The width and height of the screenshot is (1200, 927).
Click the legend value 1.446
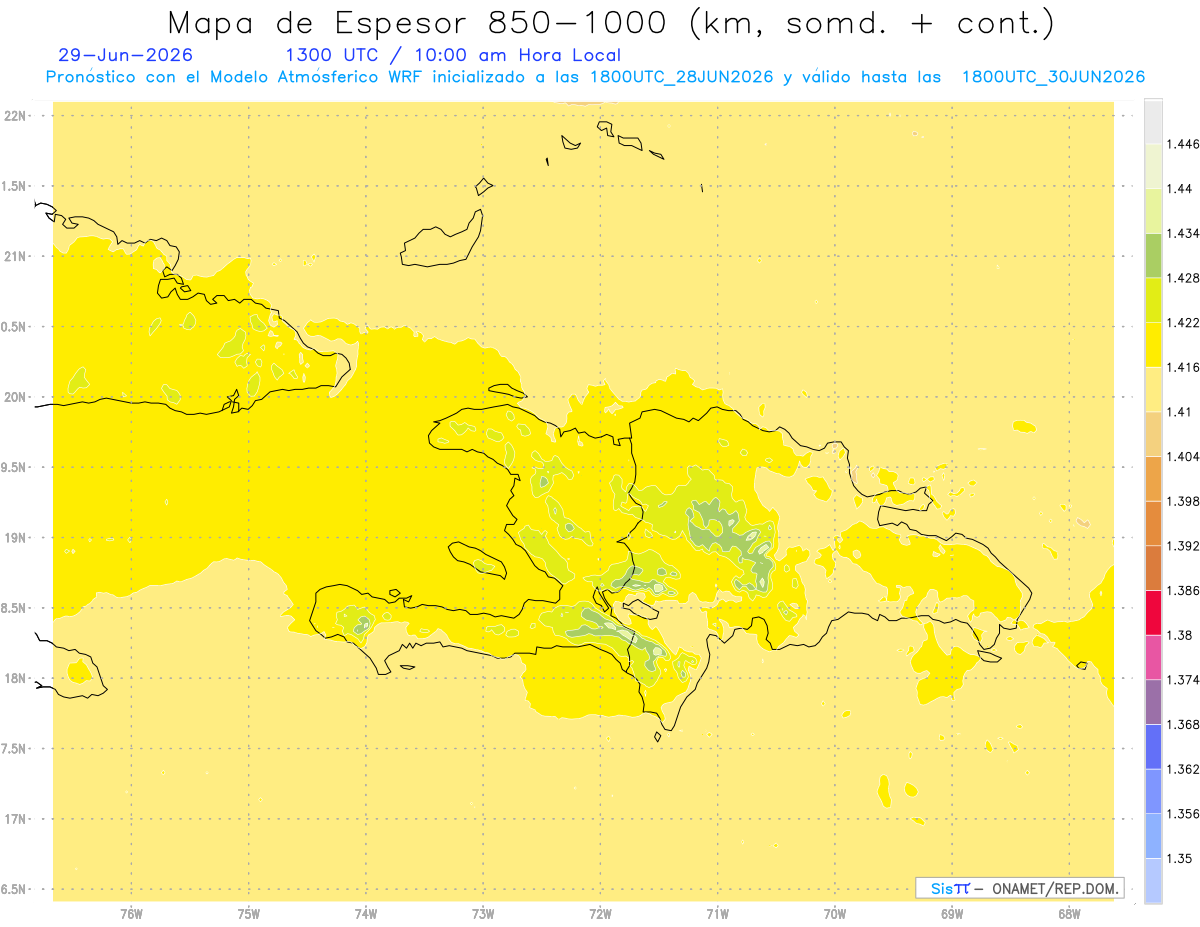(1182, 144)
